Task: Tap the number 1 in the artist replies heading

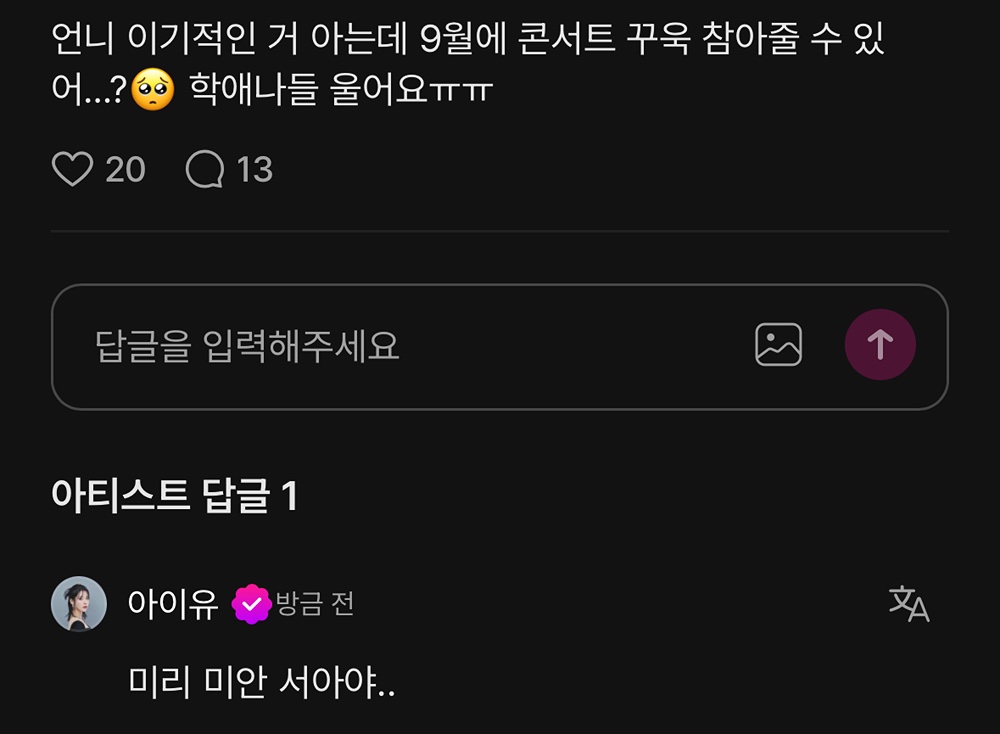Action: pyautogui.click(x=290, y=495)
